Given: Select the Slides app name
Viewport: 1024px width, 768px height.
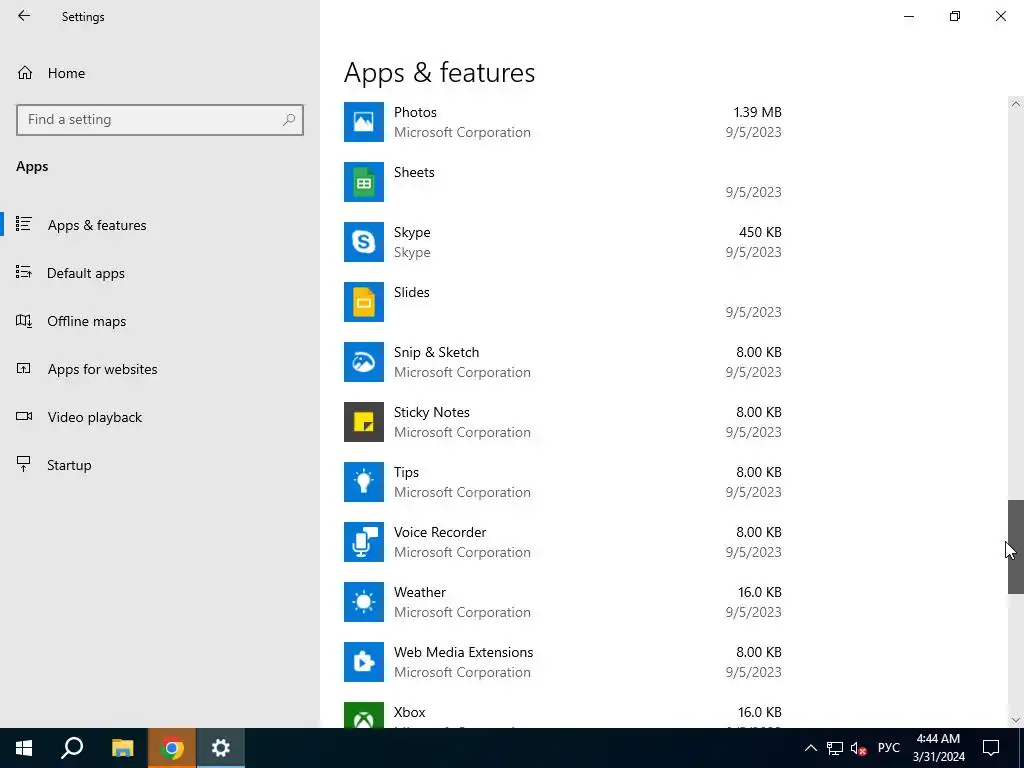Looking at the screenshot, I should (411, 293).
